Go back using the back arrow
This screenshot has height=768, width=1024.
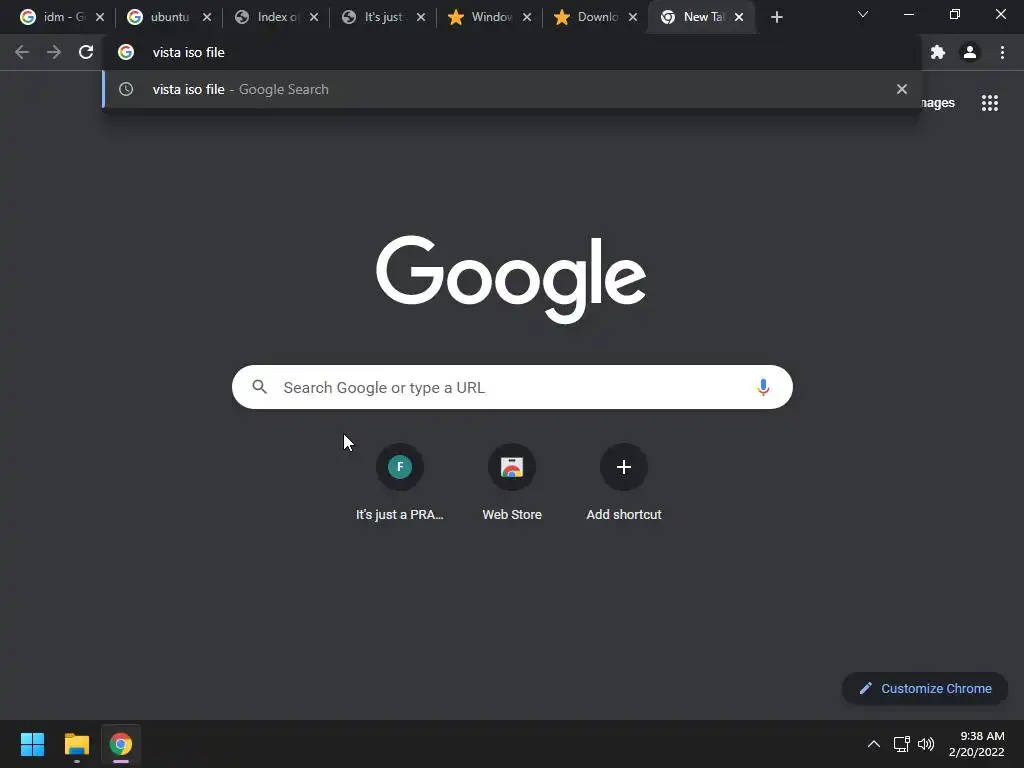click(22, 52)
